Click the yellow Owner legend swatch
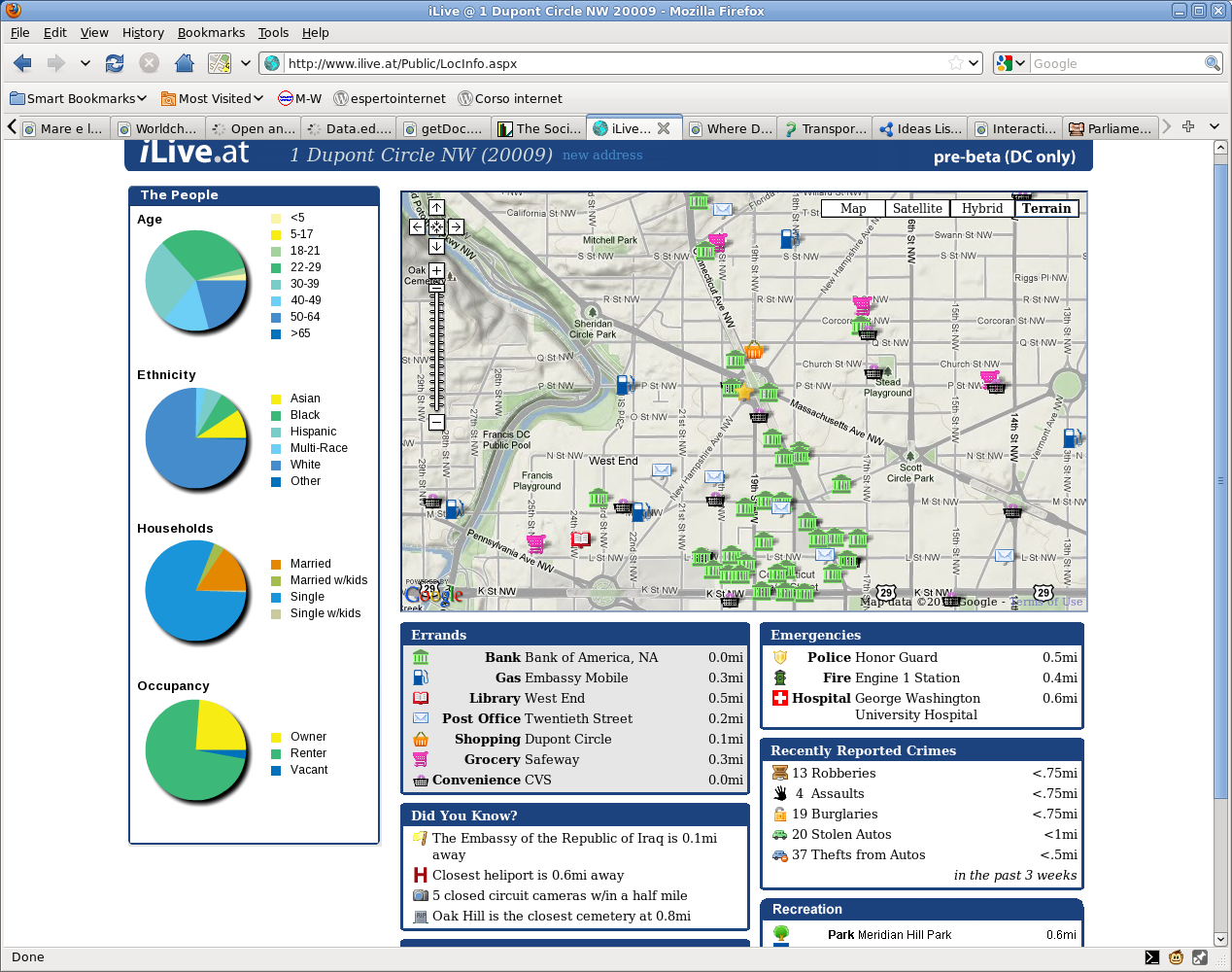The height and width of the screenshot is (972, 1232). click(x=276, y=738)
